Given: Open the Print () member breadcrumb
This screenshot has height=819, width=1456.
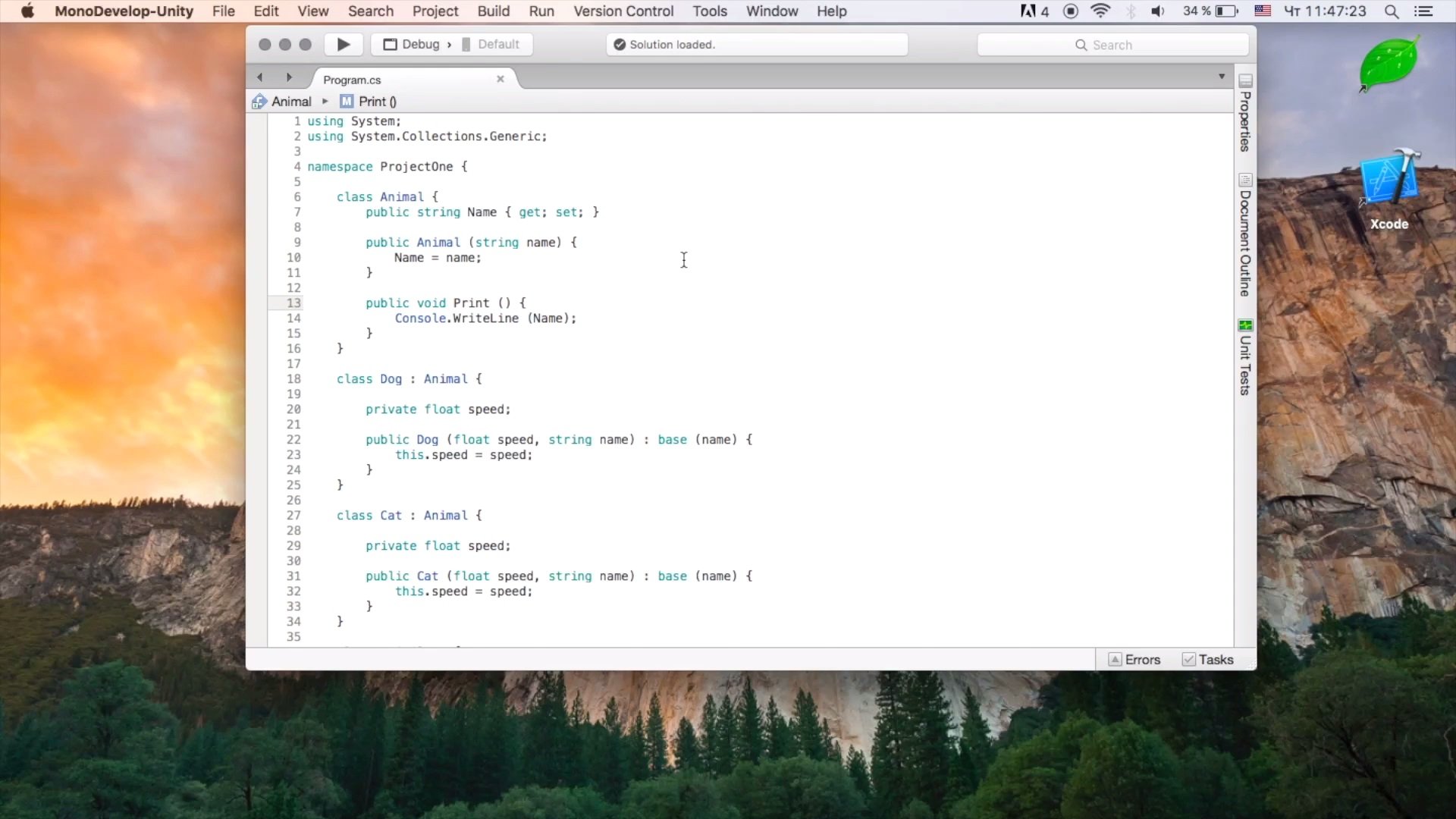Looking at the screenshot, I should coord(369,102).
